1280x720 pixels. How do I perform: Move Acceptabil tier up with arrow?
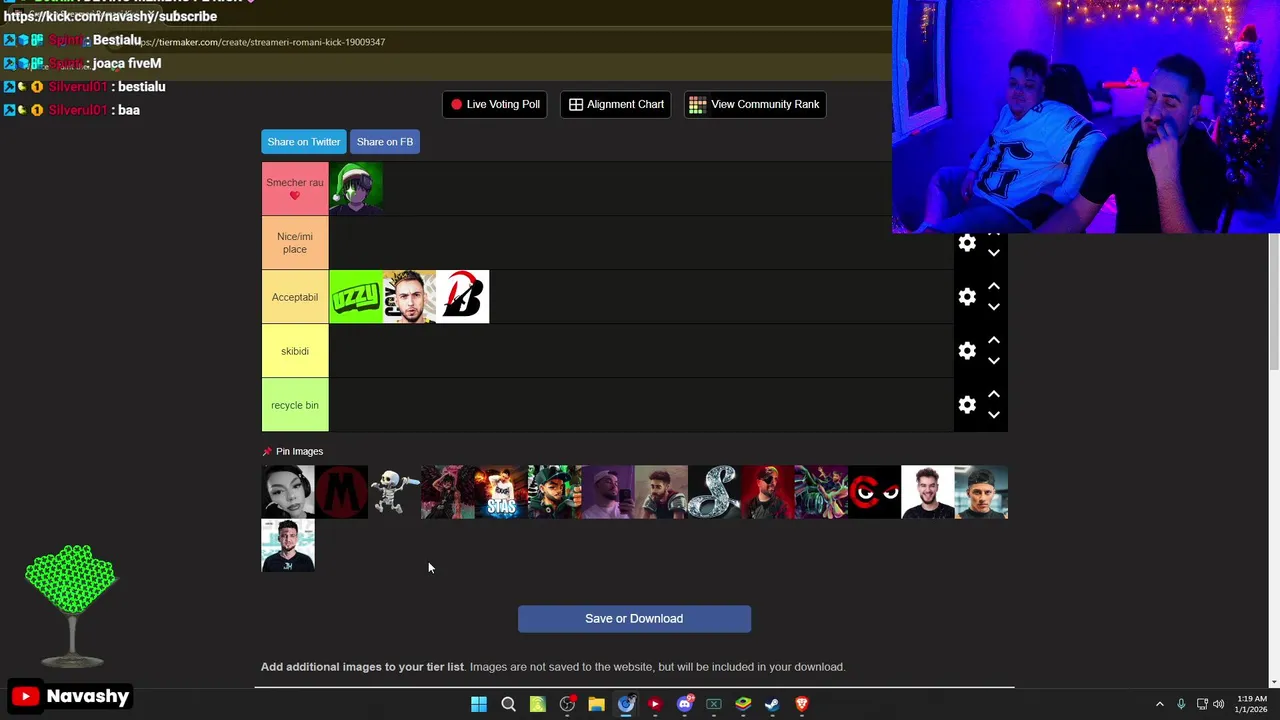(x=994, y=286)
